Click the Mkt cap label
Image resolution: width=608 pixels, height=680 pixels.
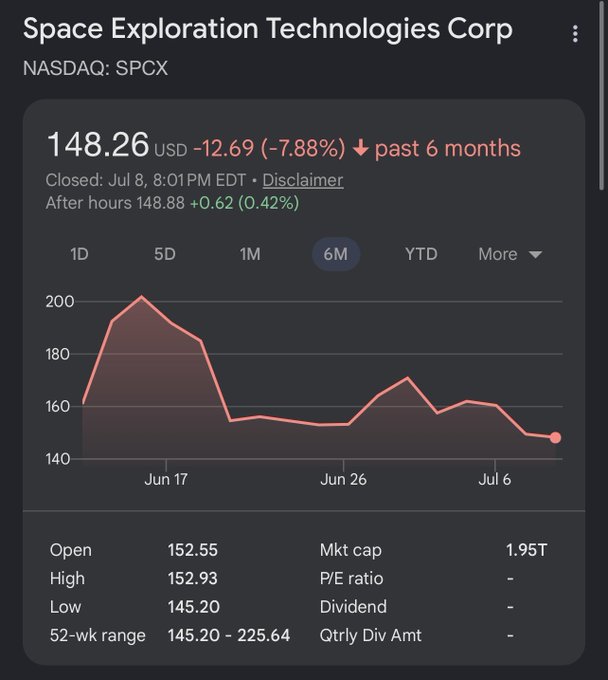(x=351, y=550)
